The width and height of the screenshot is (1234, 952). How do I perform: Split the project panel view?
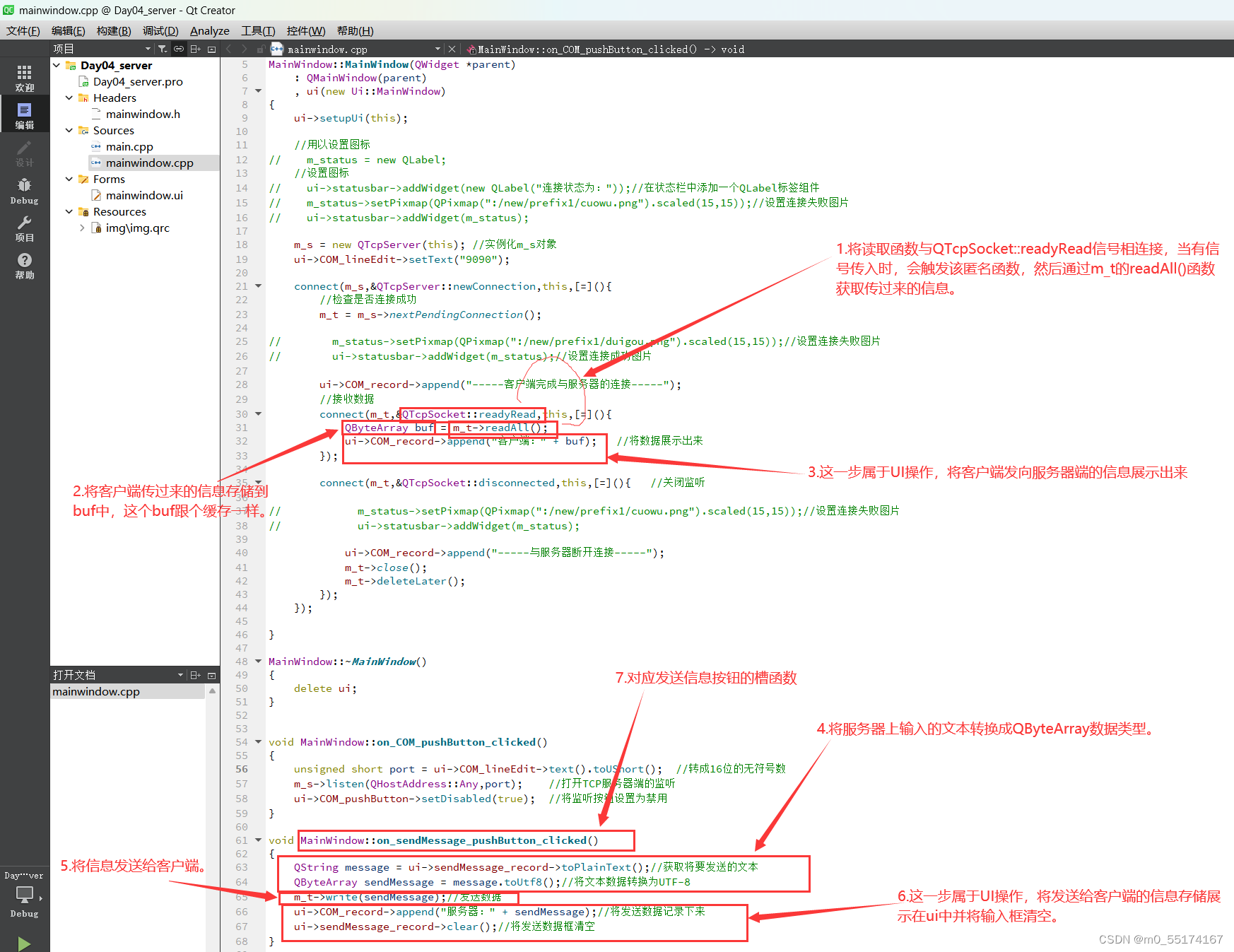click(196, 49)
